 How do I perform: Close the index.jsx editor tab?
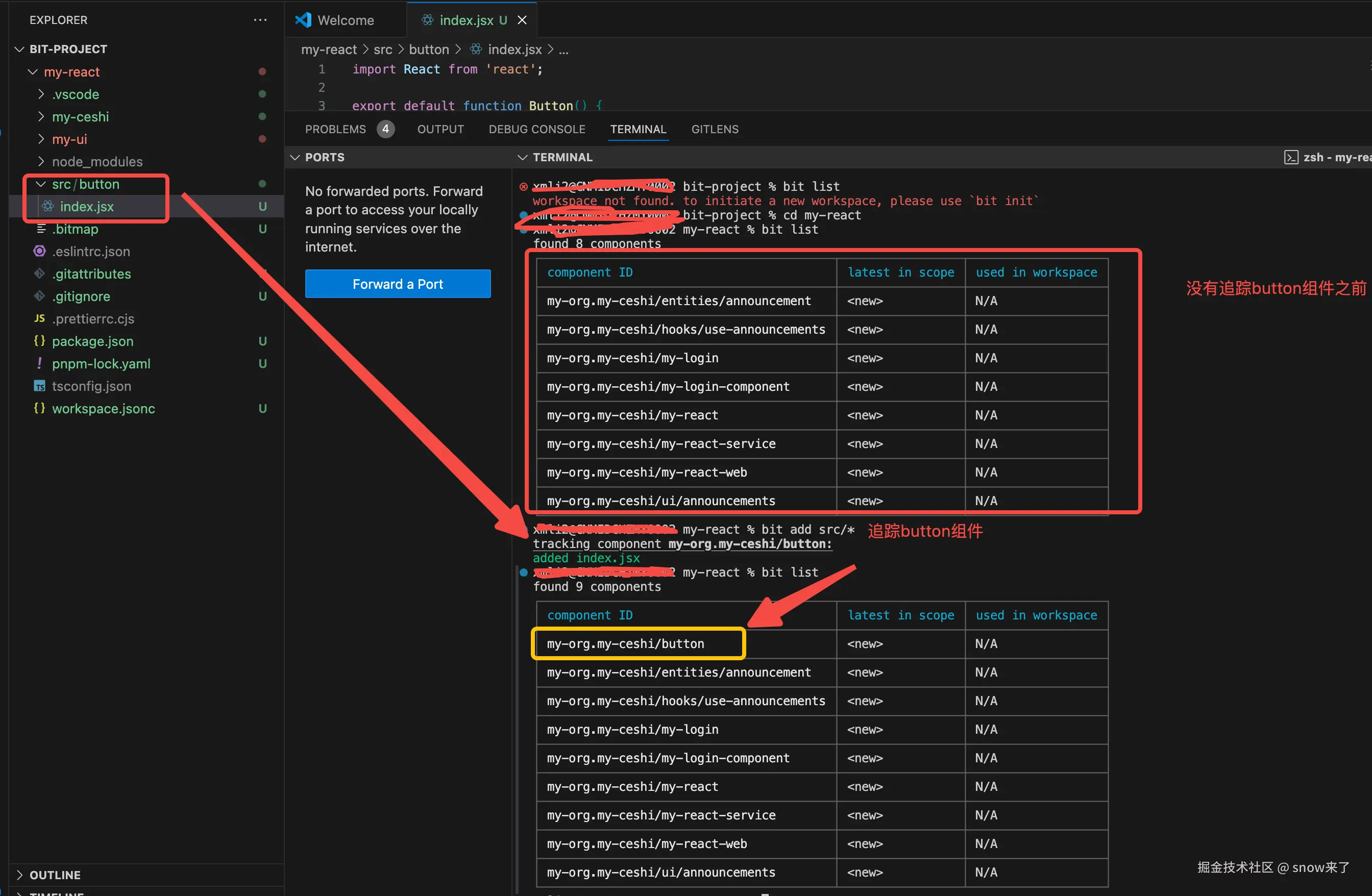tap(522, 20)
